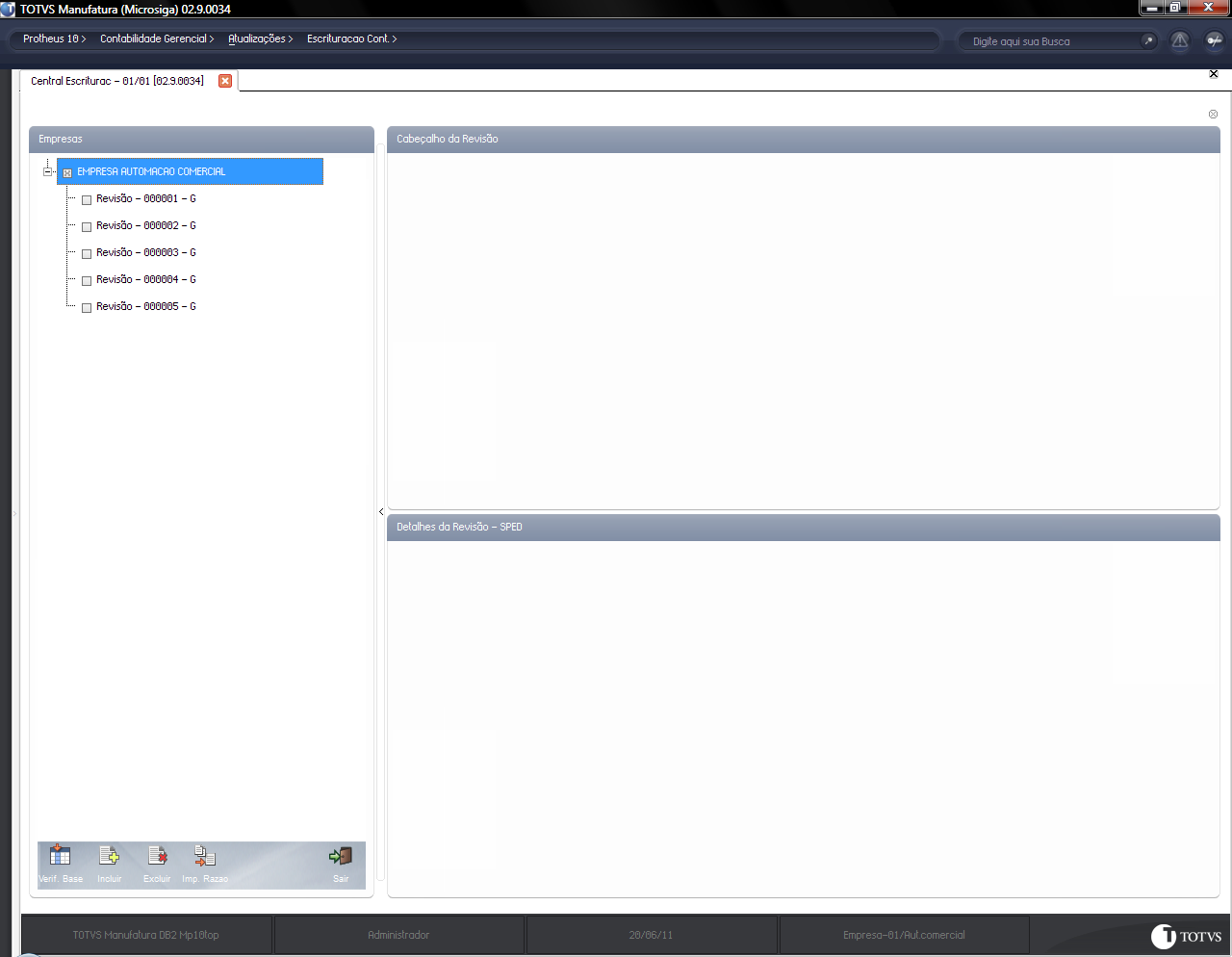Select Revisão - 000005 - G text
Screen dimensions: 1232x957
[146, 306]
